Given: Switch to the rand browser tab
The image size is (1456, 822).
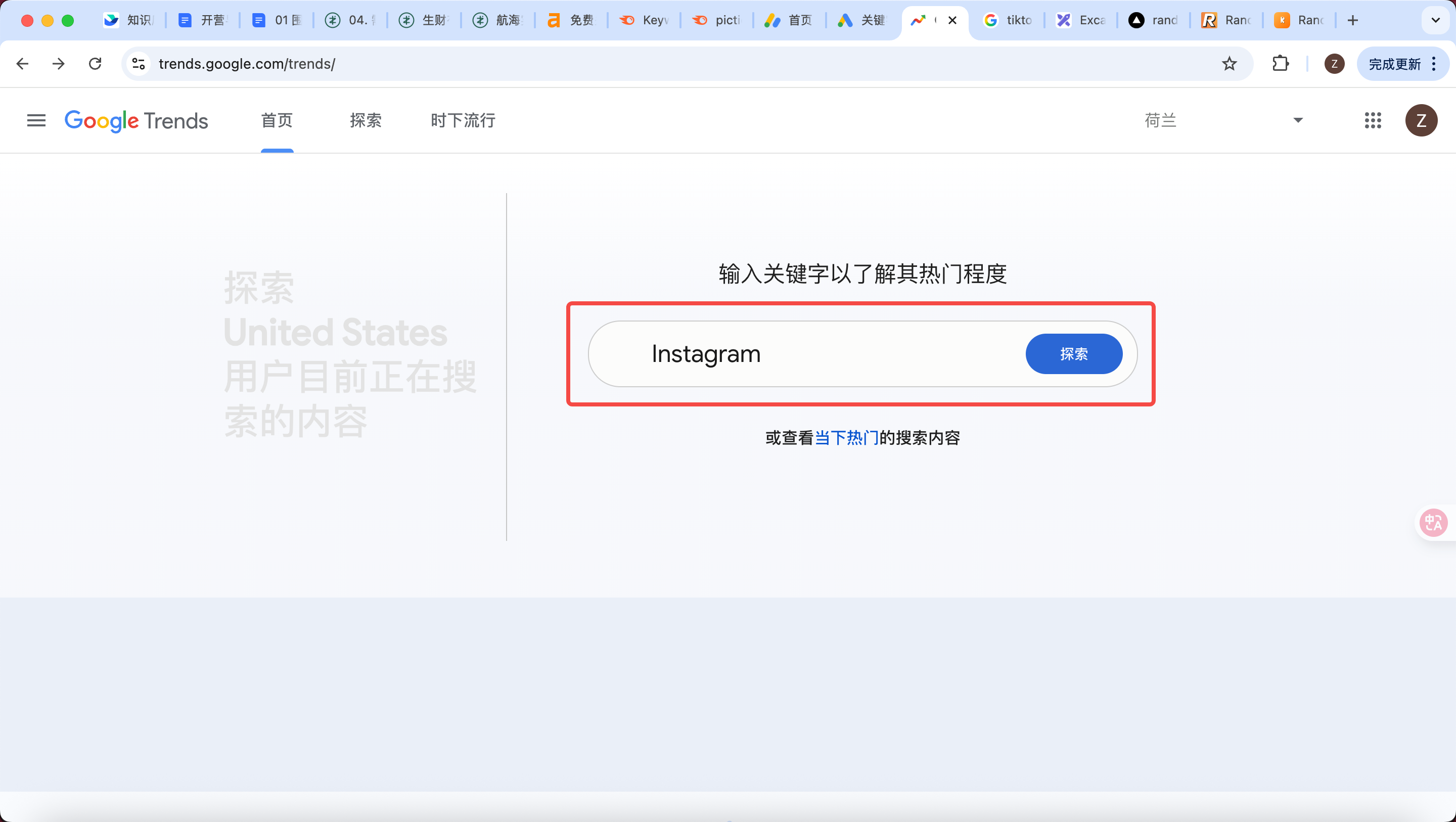Looking at the screenshot, I should (1154, 20).
